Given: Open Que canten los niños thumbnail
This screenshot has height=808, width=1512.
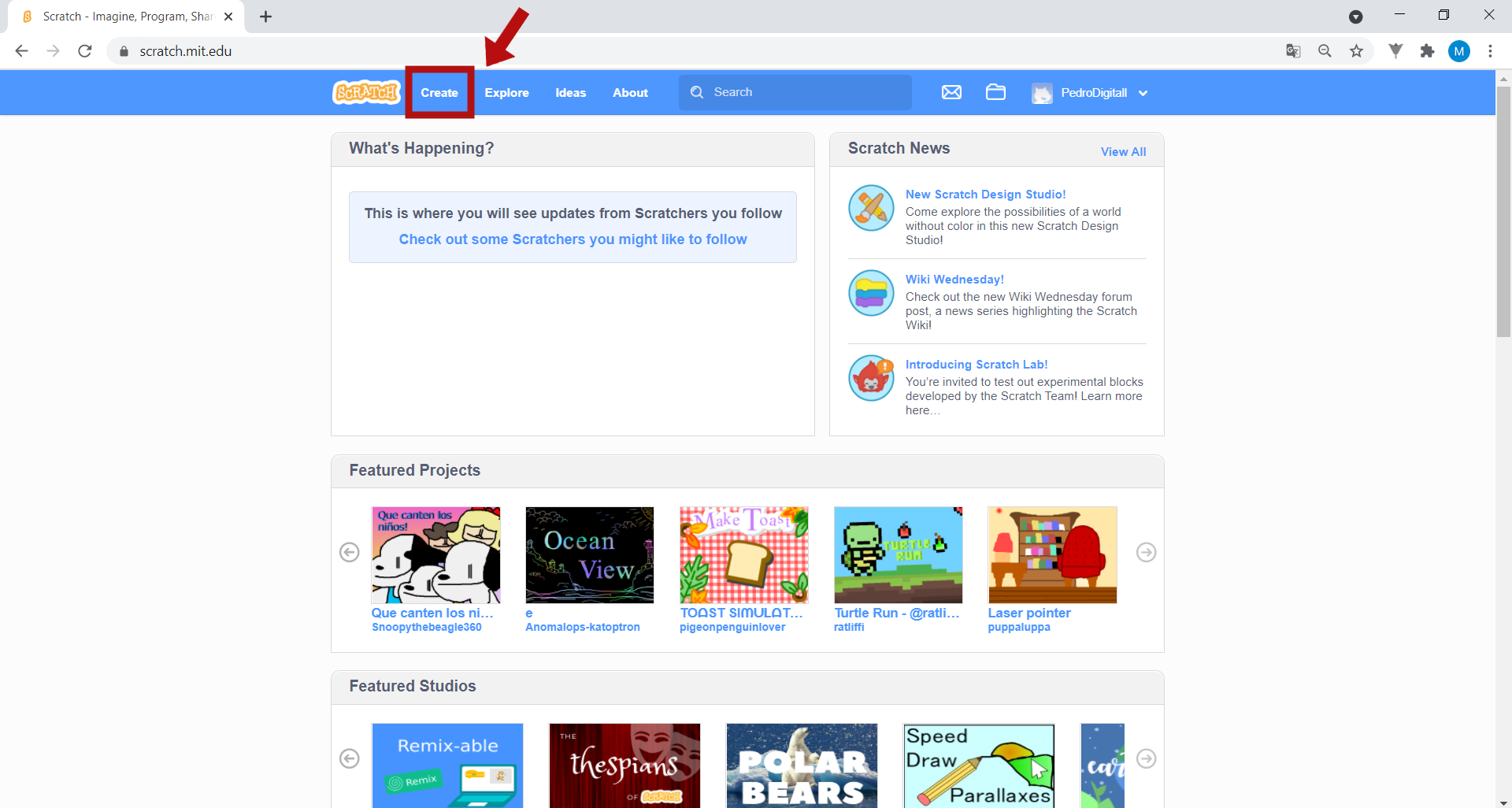Looking at the screenshot, I should 435,555.
